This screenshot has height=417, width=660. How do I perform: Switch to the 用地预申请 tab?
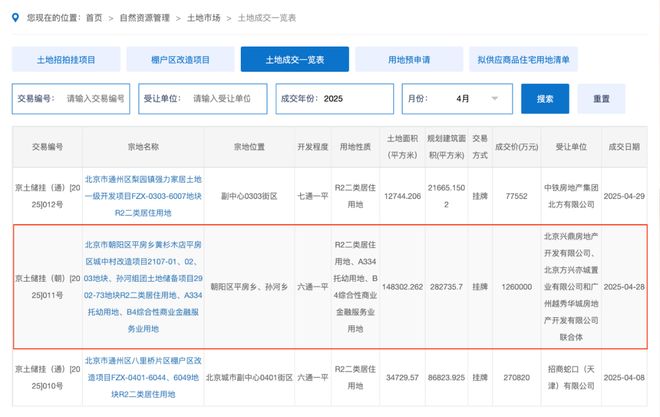click(x=408, y=60)
